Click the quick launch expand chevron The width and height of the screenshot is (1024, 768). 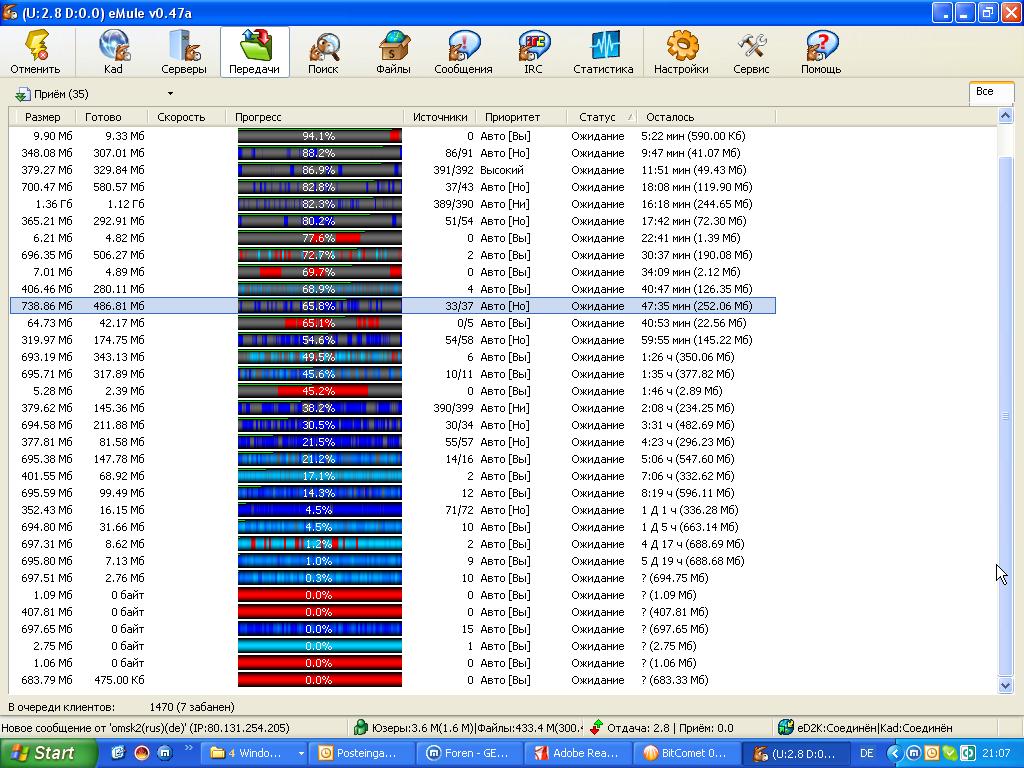[x=189, y=748]
